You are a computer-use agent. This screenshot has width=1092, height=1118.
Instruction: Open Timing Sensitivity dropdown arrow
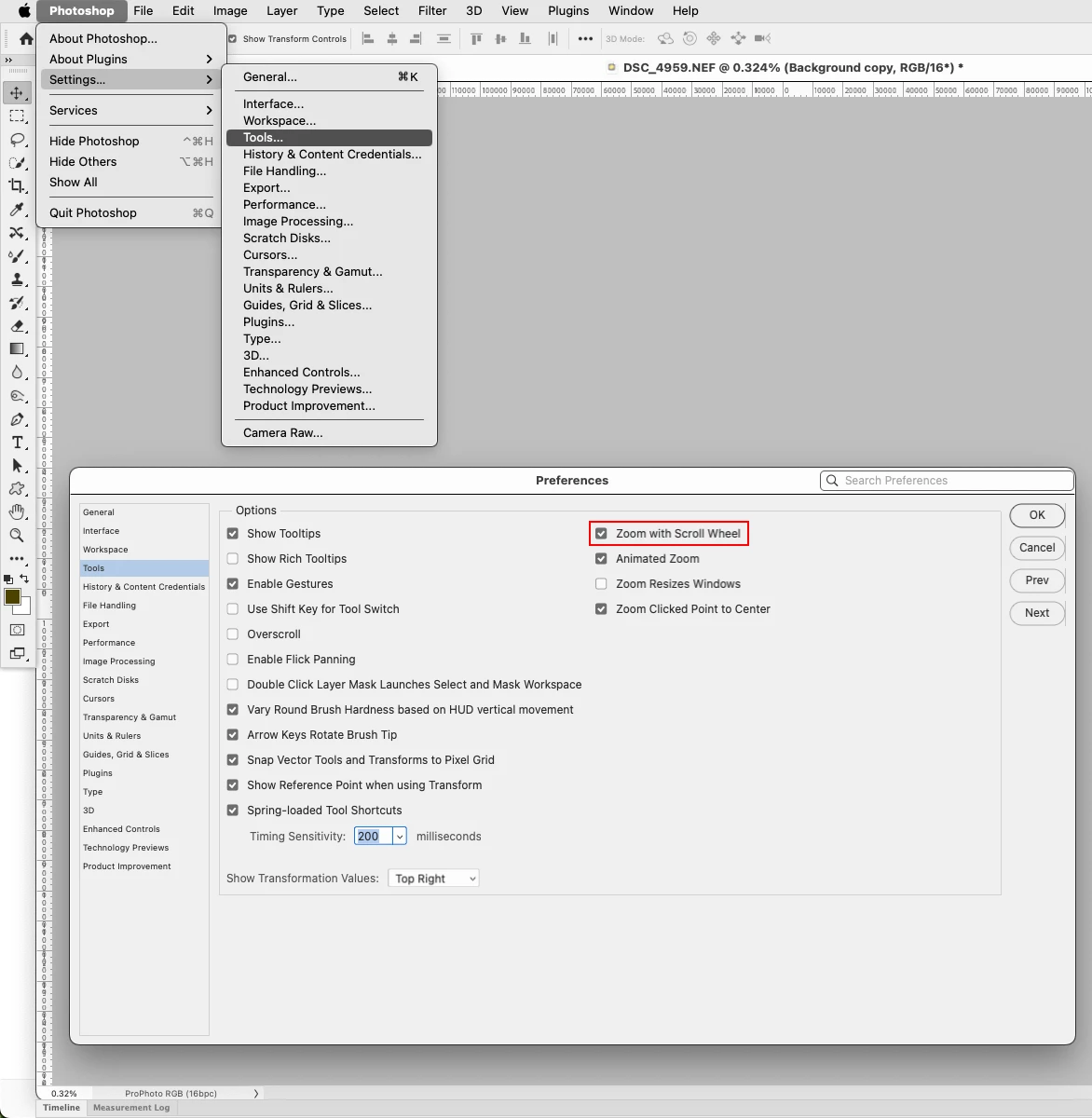[x=400, y=837]
